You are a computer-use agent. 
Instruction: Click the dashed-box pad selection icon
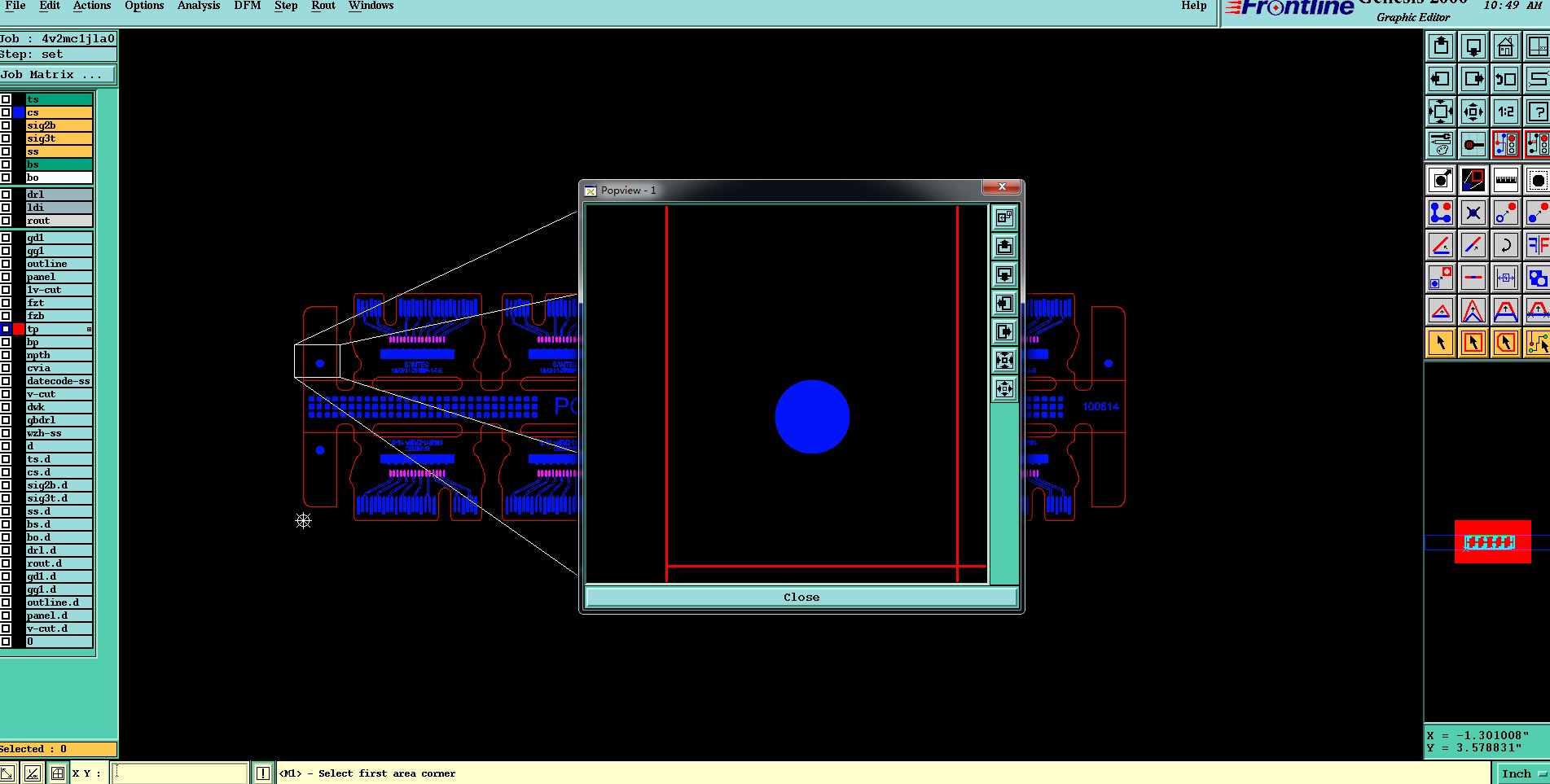(1537, 180)
